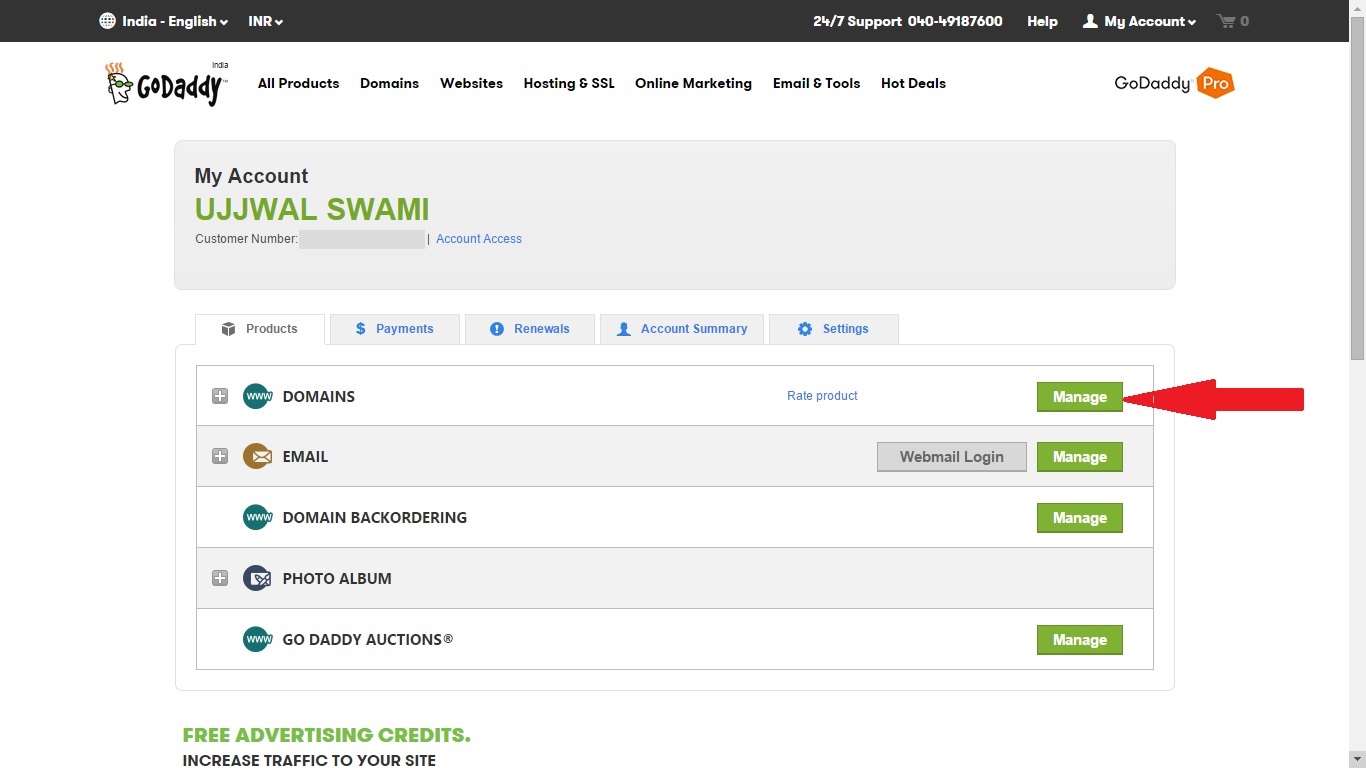This screenshot has width=1366, height=768.
Task: Click the globe icon beside India - English
Action: pos(108,21)
